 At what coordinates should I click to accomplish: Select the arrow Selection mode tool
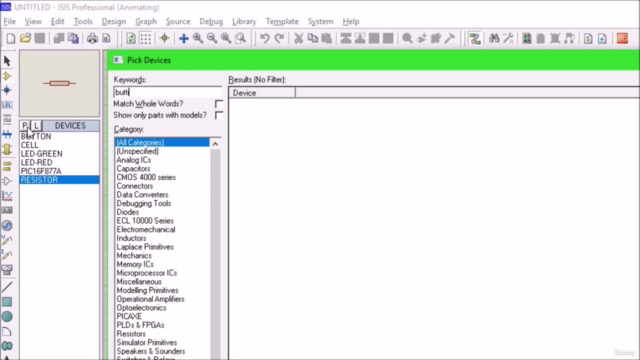(x=7, y=61)
